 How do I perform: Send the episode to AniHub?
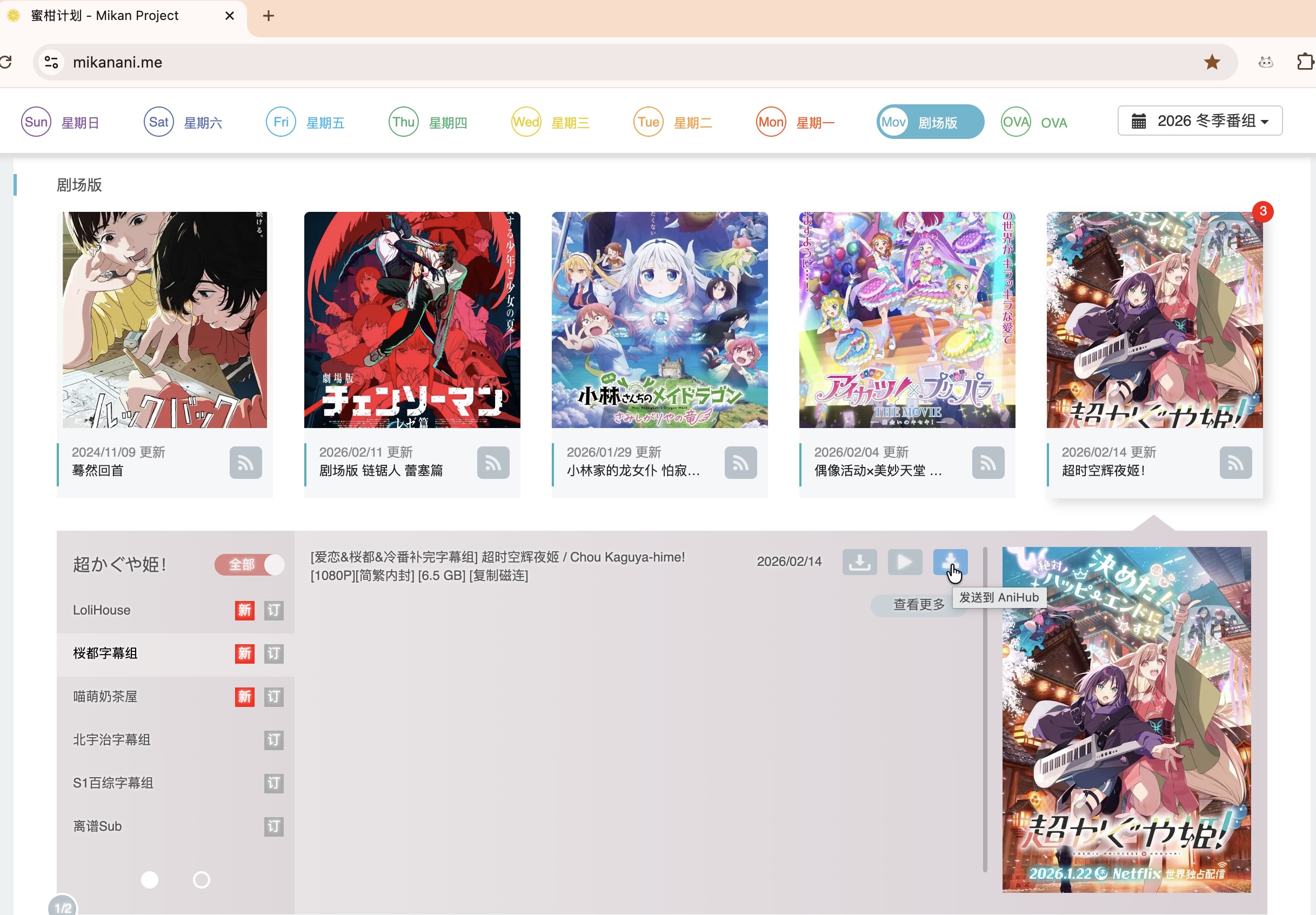(x=950, y=563)
